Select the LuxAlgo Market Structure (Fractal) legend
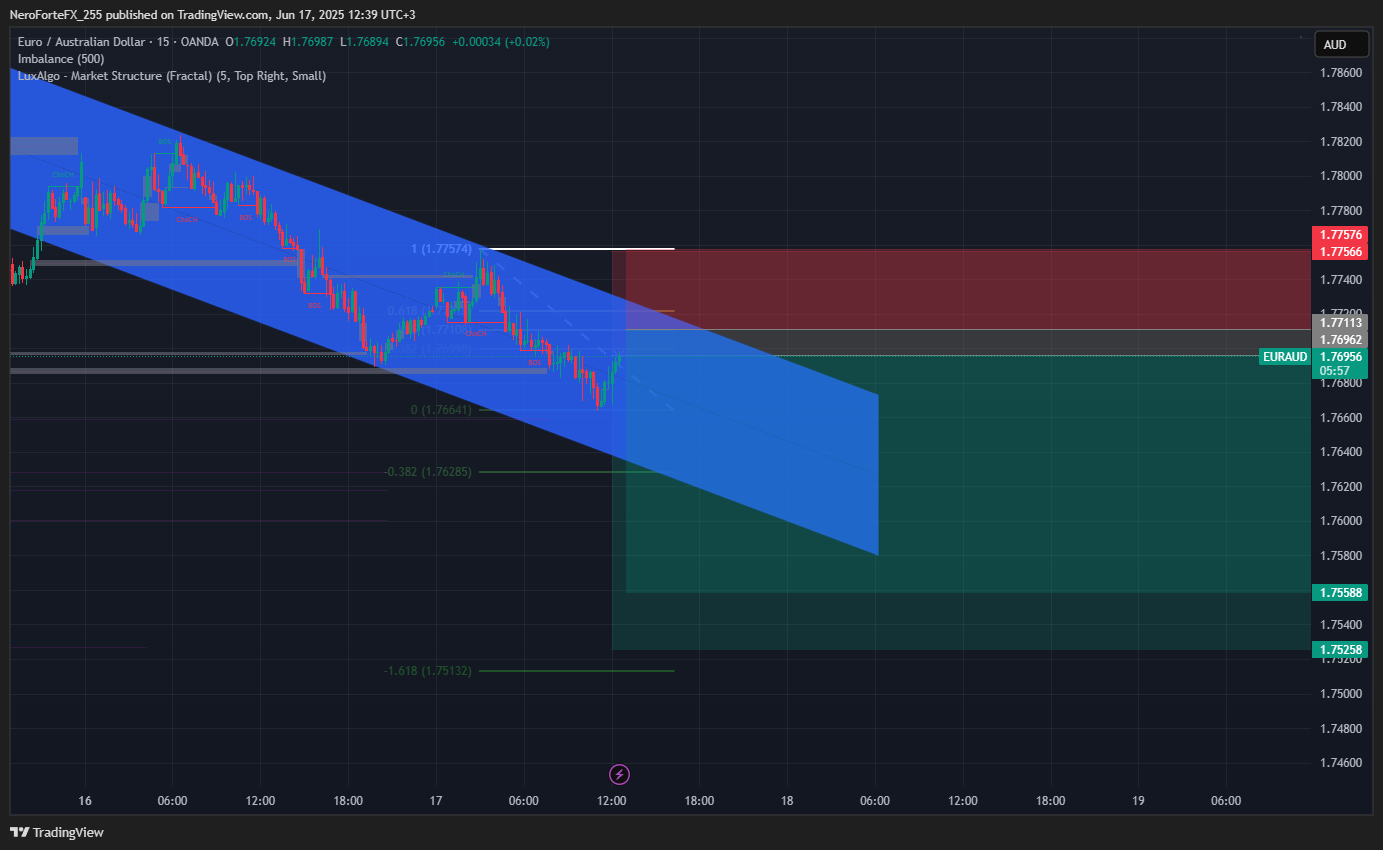 pos(171,76)
